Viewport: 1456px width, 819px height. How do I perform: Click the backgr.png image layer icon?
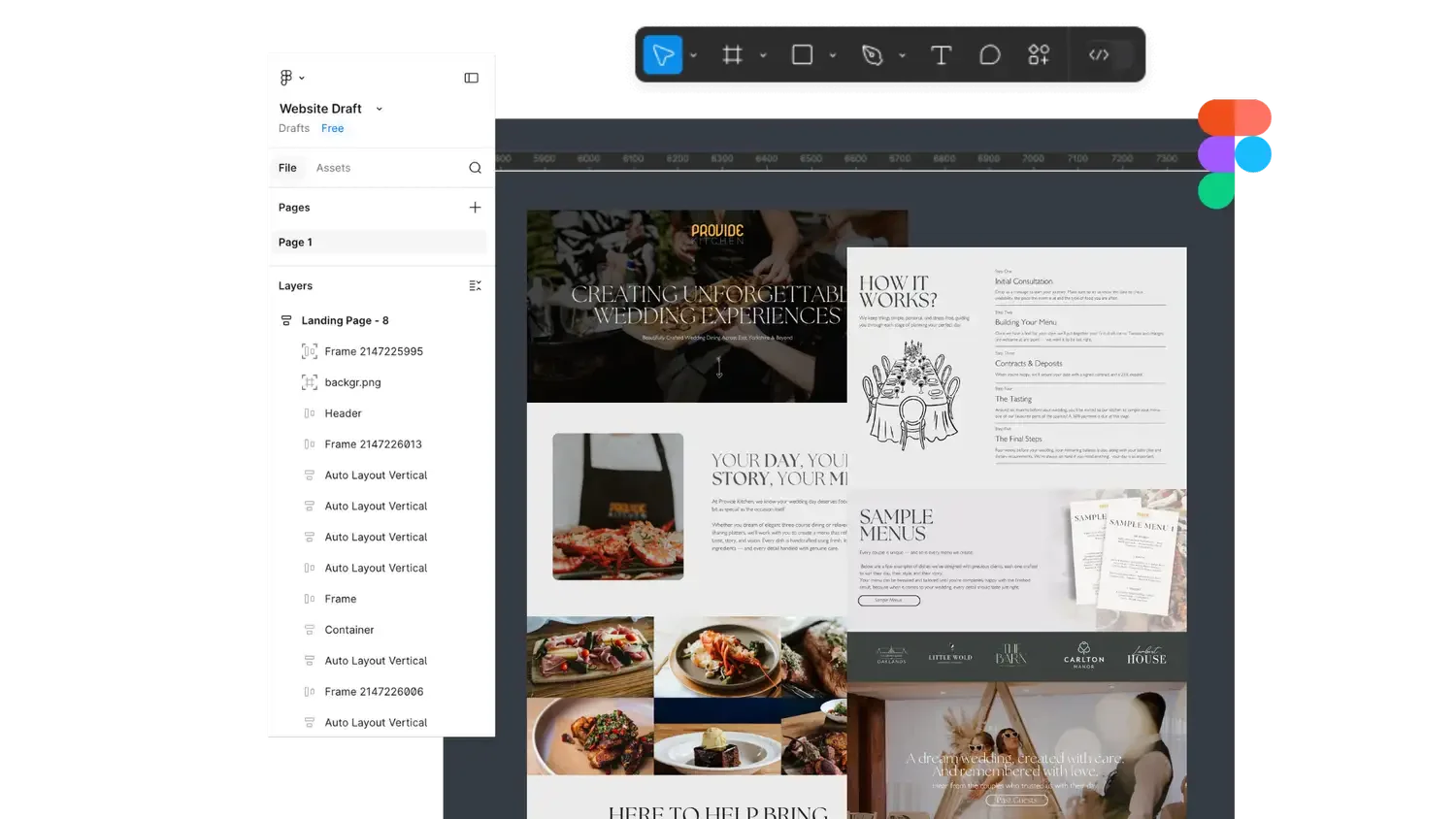pos(310,382)
